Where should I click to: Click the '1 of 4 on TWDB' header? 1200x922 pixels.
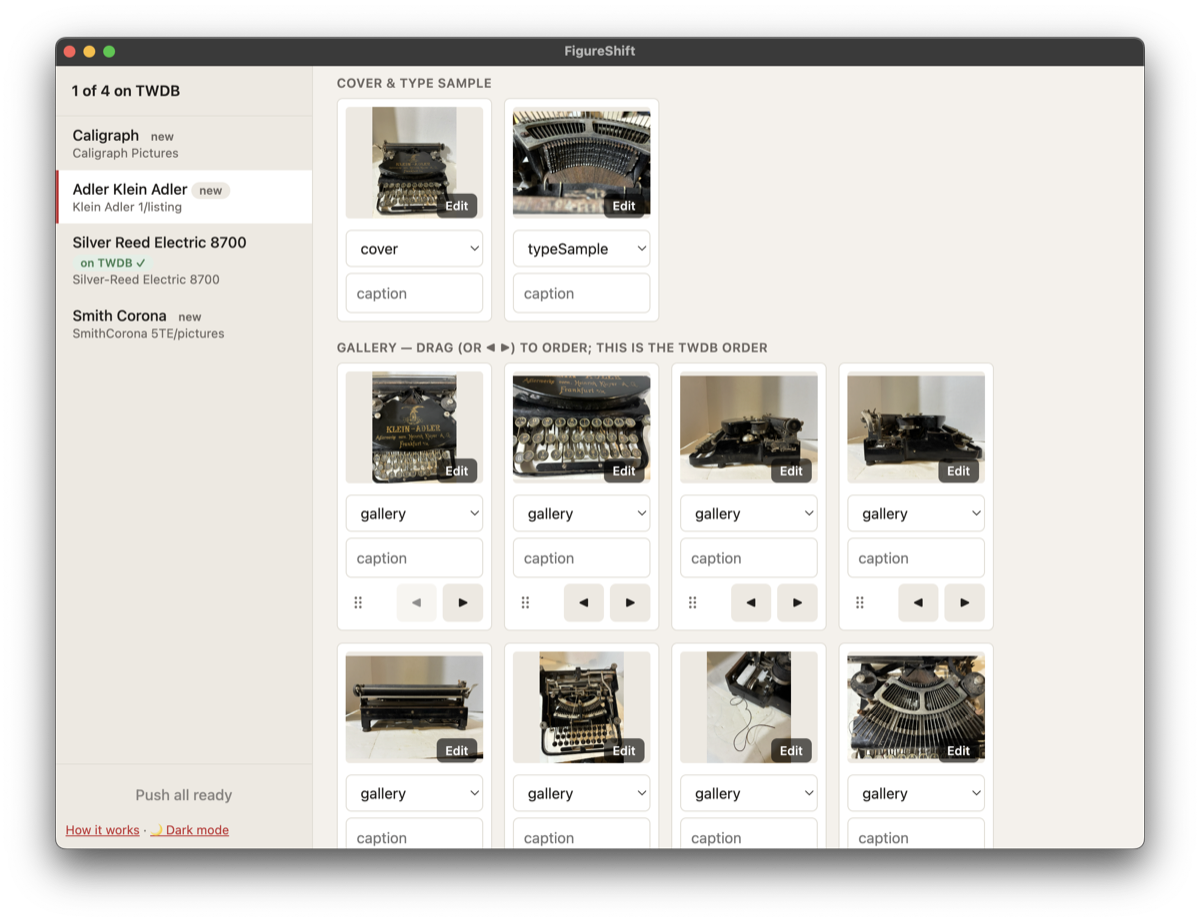(126, 91)
